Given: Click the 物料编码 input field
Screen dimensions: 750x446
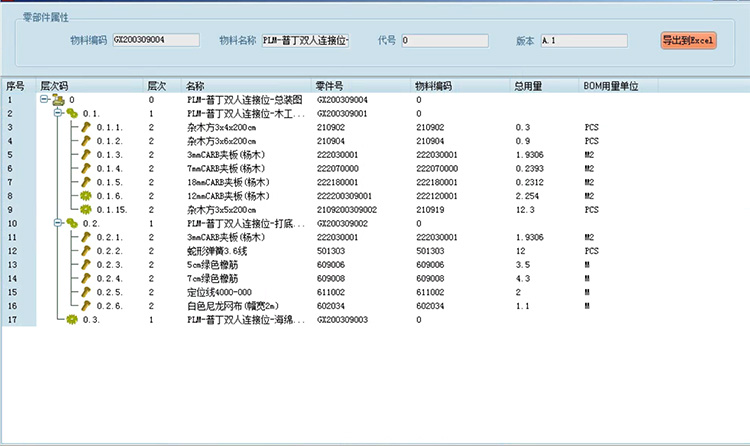Looking at the screenshot, I should click(x=155, y=41).
